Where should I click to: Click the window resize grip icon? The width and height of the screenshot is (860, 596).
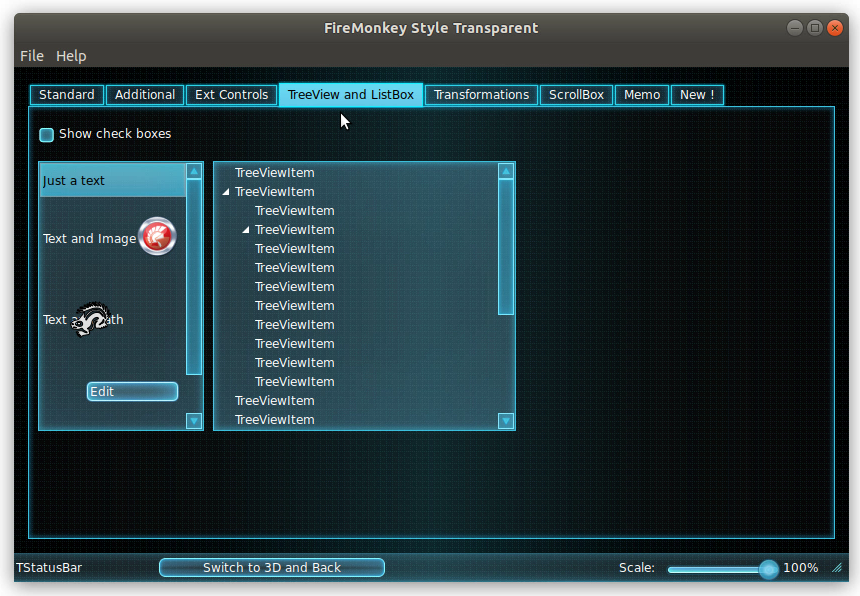(837, 568)
